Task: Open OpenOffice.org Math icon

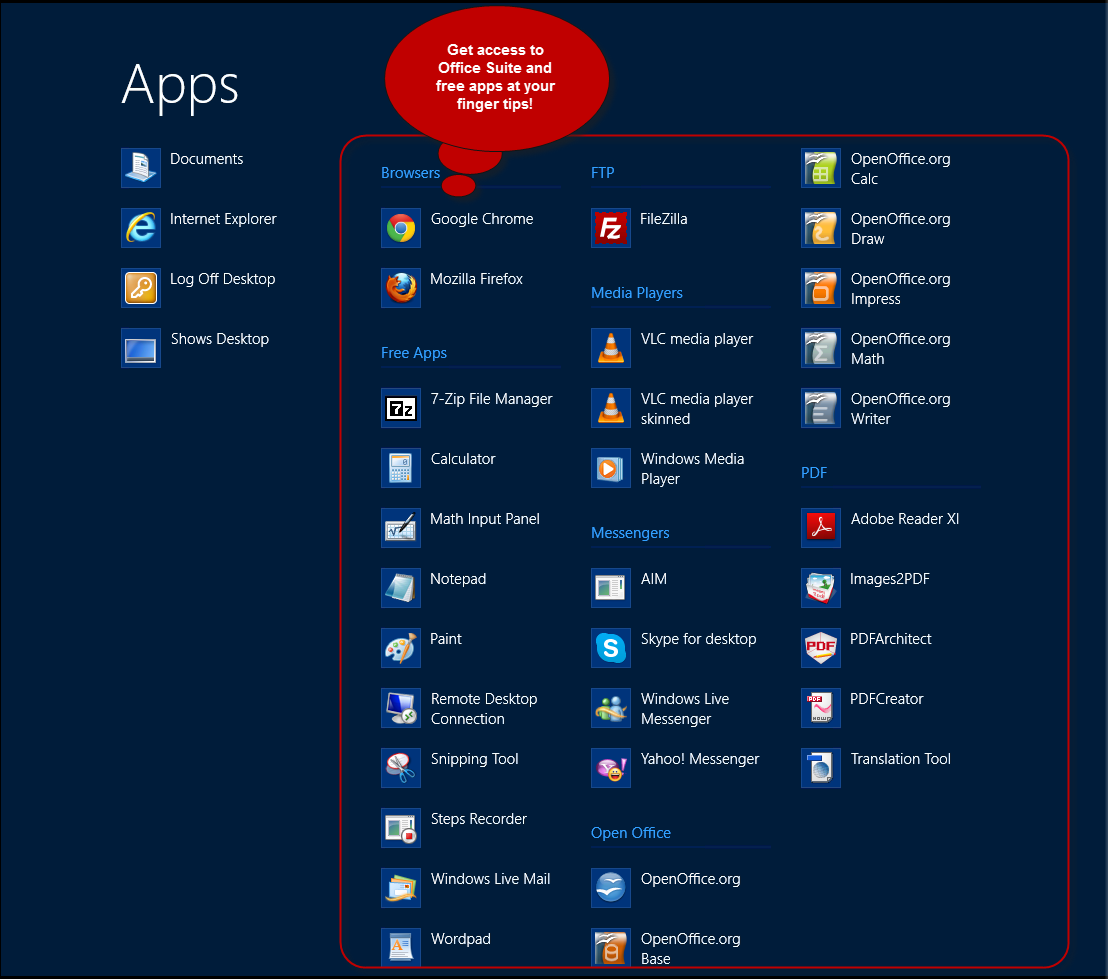Action: (x=820, y=348)
